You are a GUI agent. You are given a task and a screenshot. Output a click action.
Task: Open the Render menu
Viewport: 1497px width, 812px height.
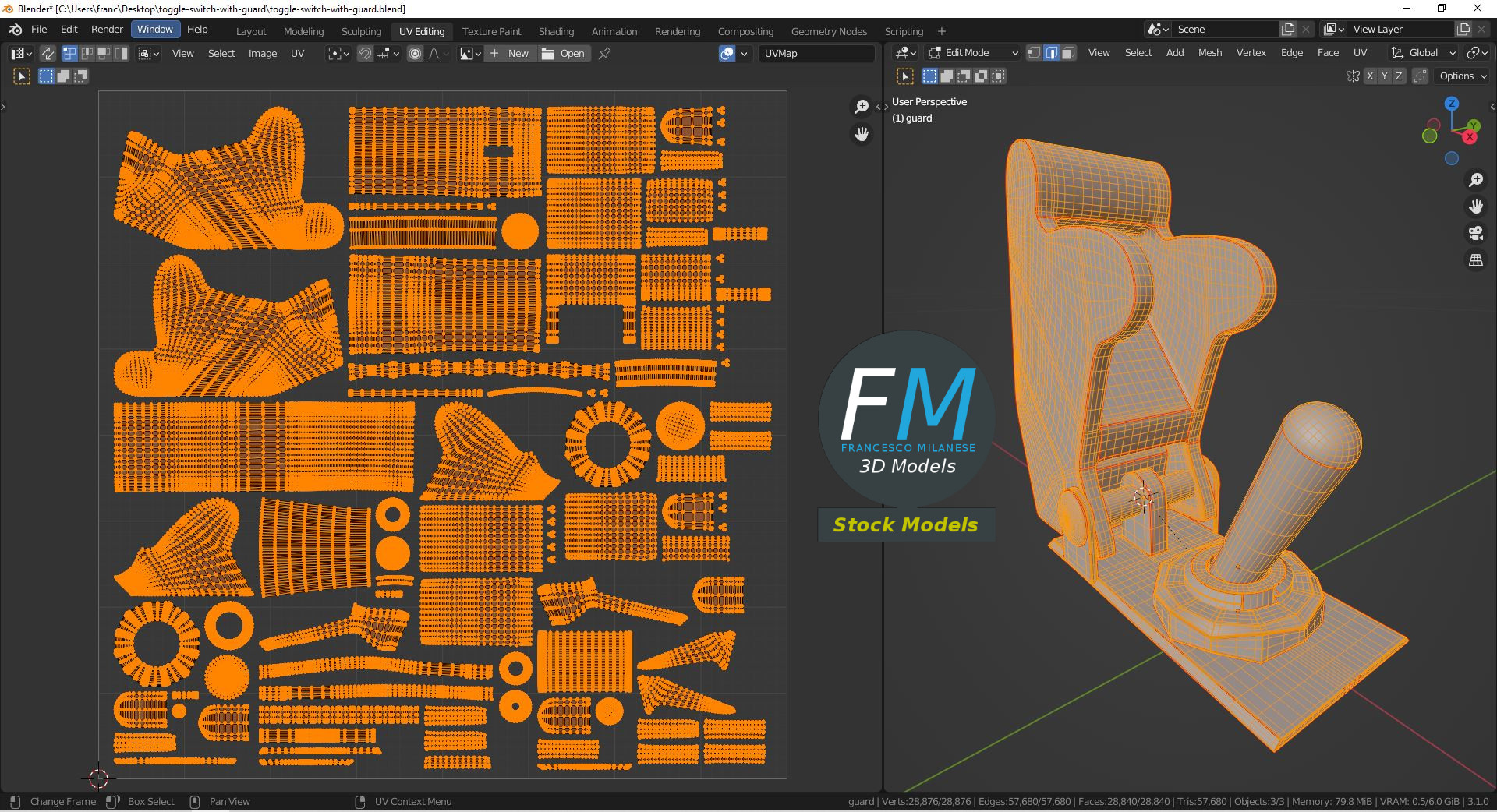107,30
